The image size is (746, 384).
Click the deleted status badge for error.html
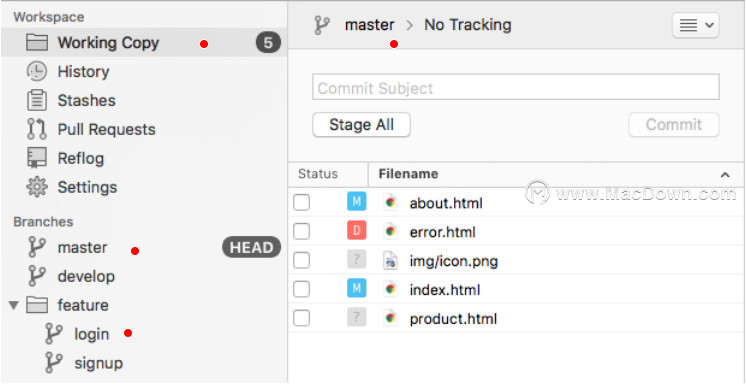point(356,232)
